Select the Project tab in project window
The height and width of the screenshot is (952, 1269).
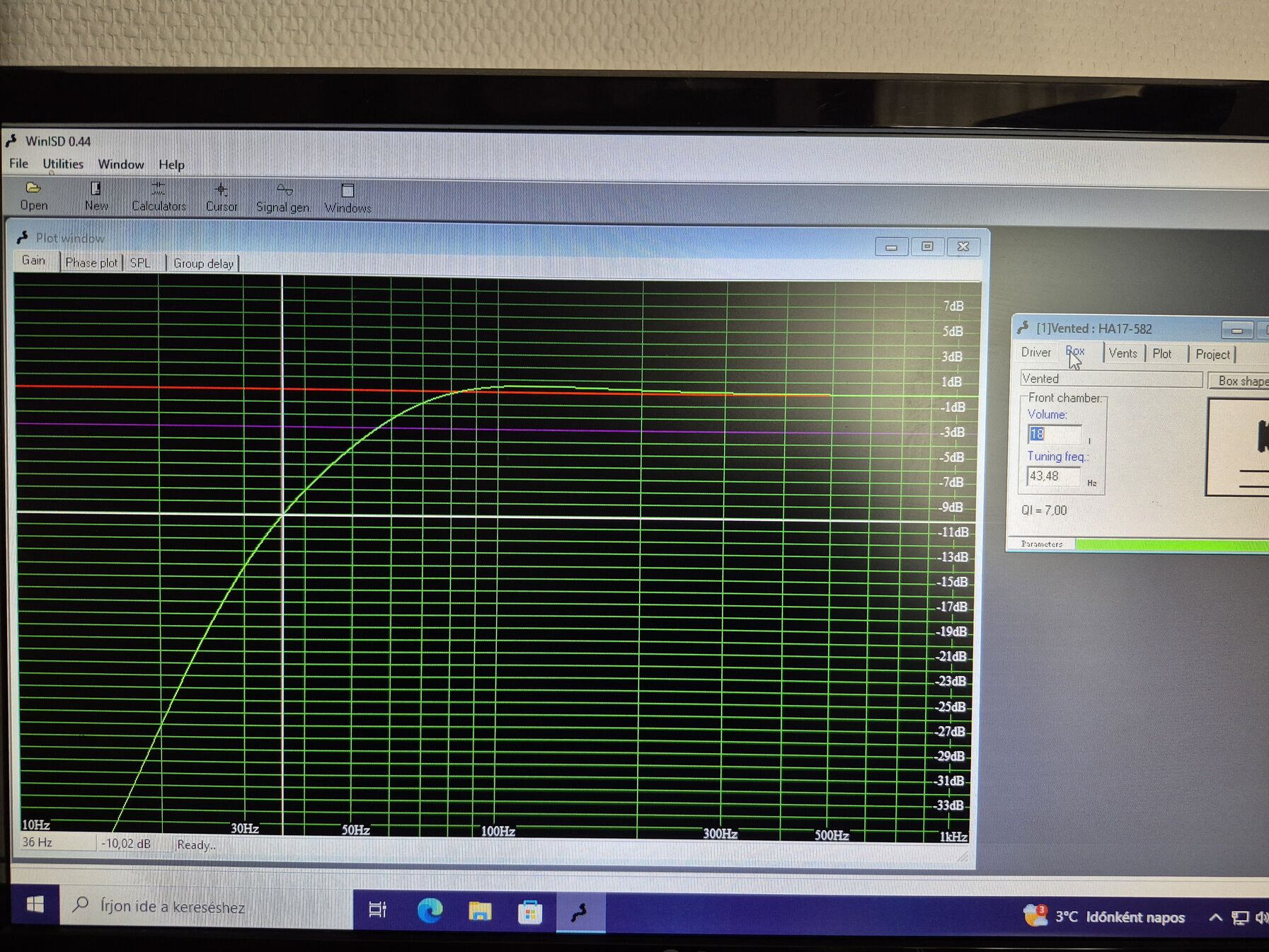(1212, 355)
